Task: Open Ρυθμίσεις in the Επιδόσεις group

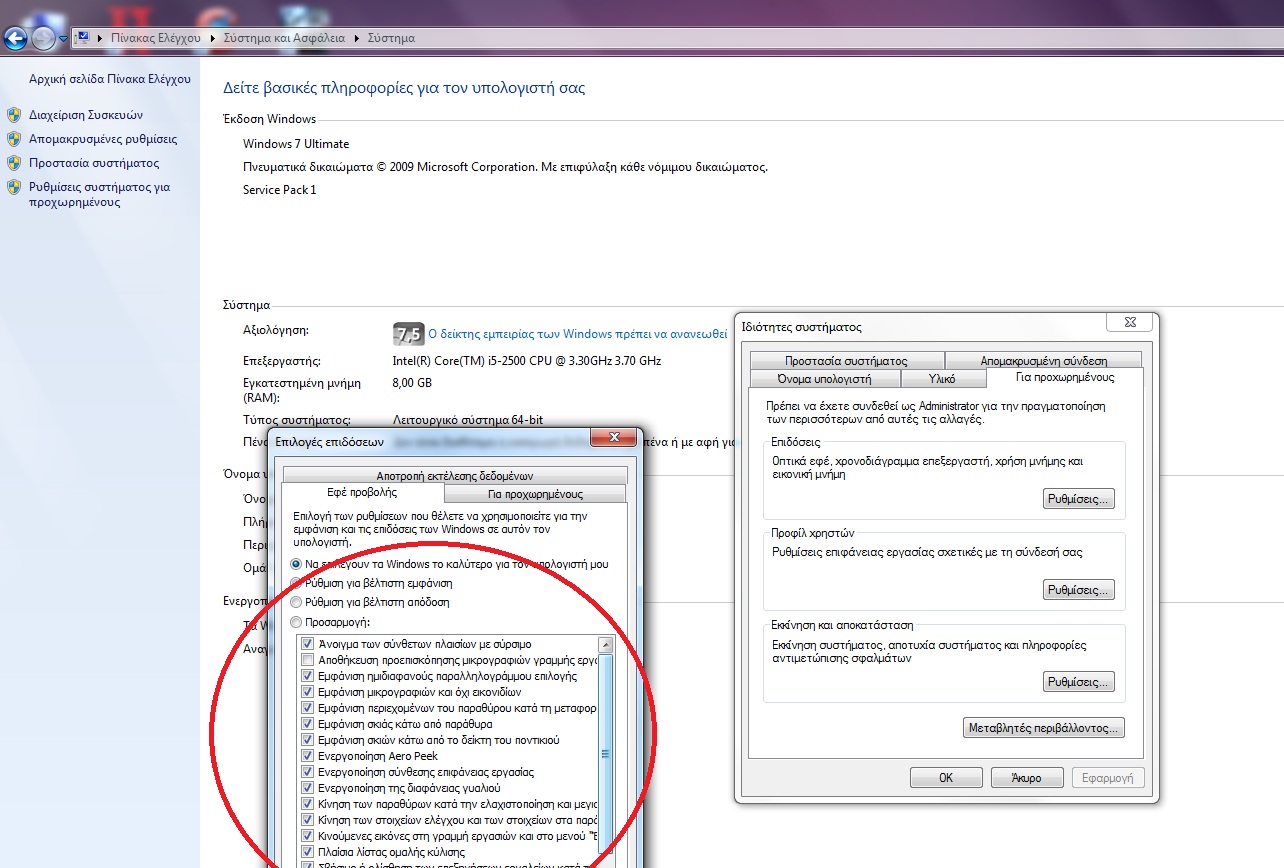Action: click(x=1078, y=499)
